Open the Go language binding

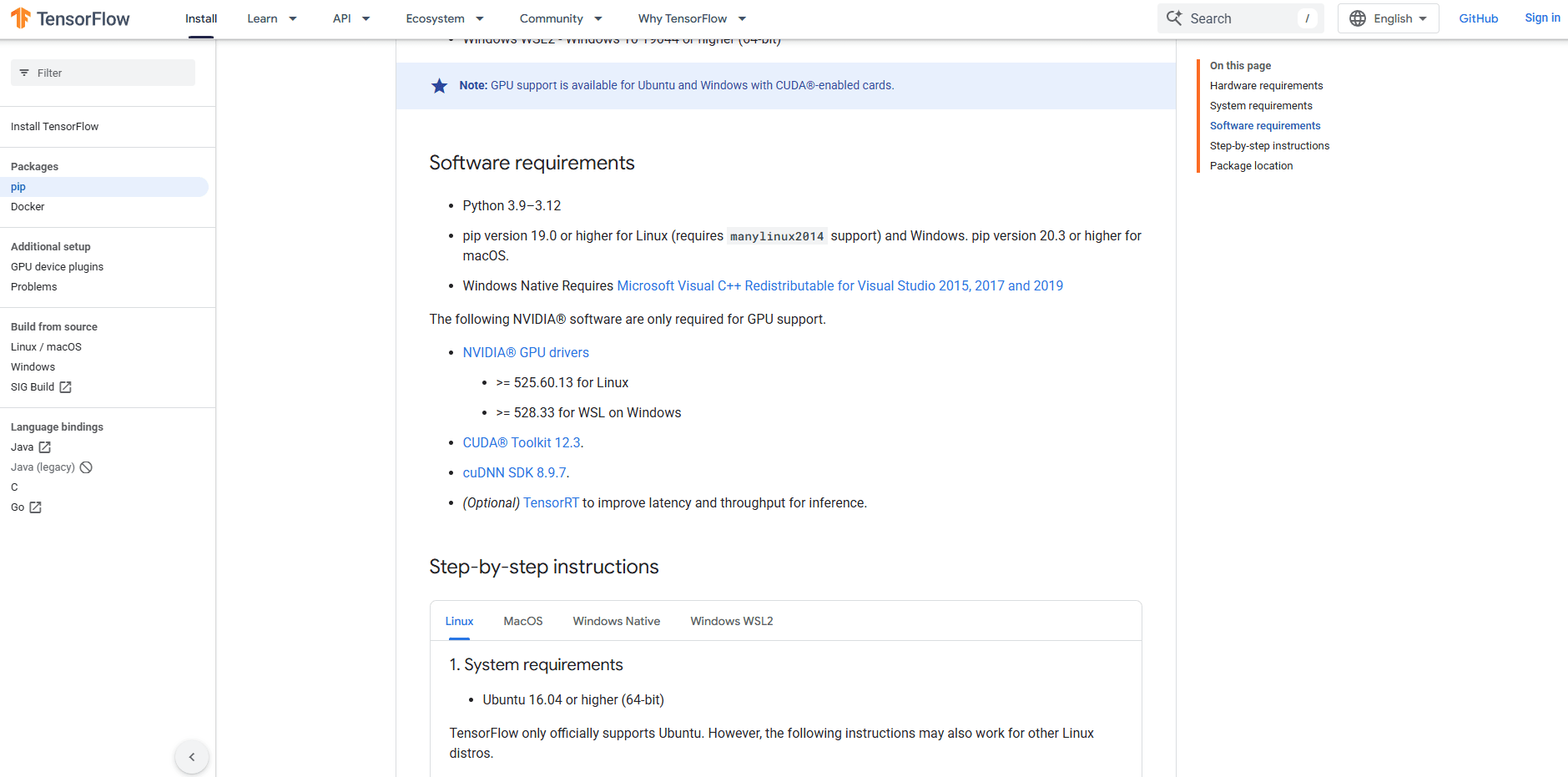point(18,507)
